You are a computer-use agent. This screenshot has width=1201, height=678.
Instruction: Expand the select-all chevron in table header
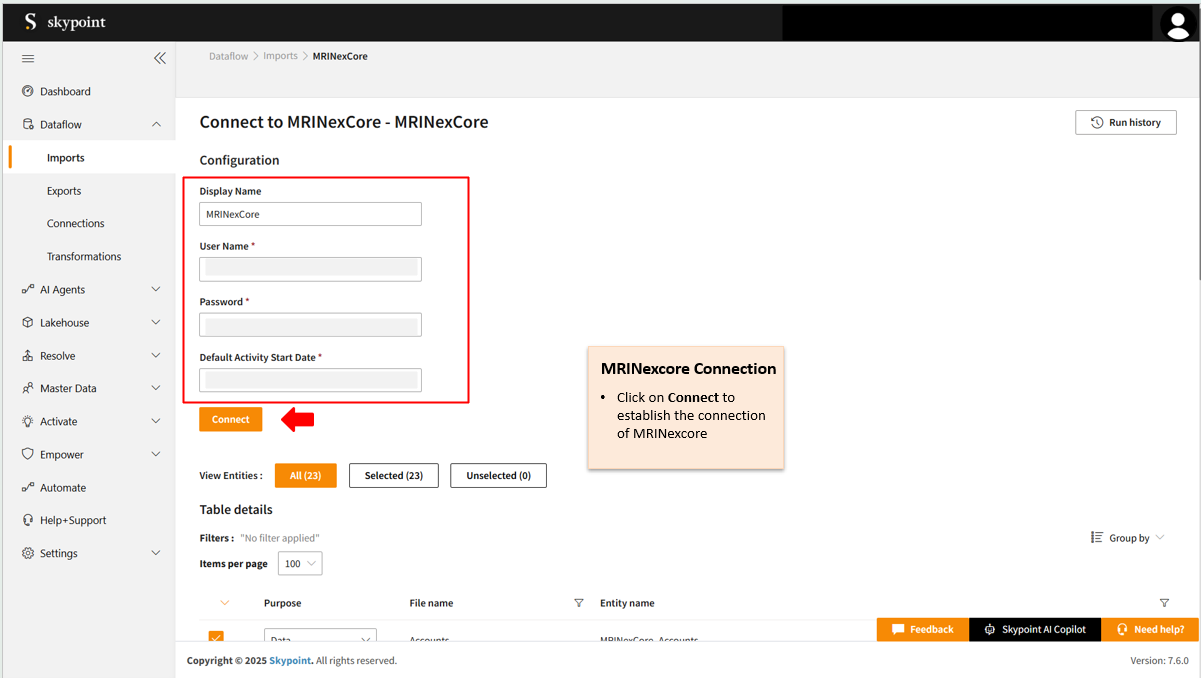coord(225,603)
